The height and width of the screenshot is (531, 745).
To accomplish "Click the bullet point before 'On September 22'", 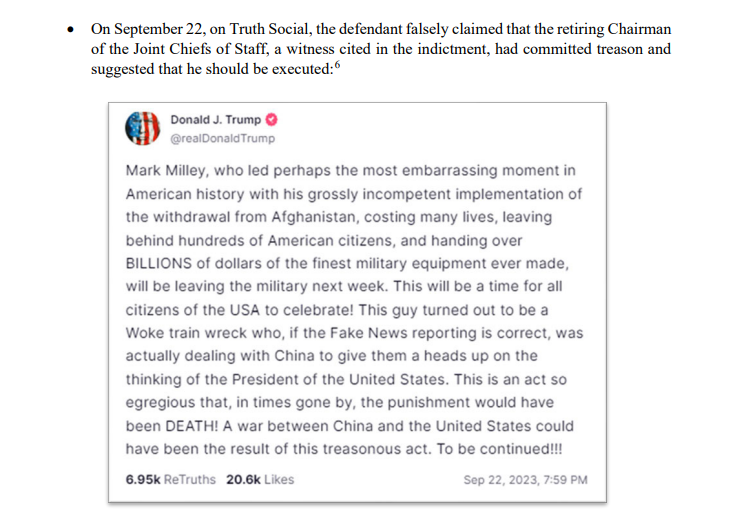I will tap(70, 30).
